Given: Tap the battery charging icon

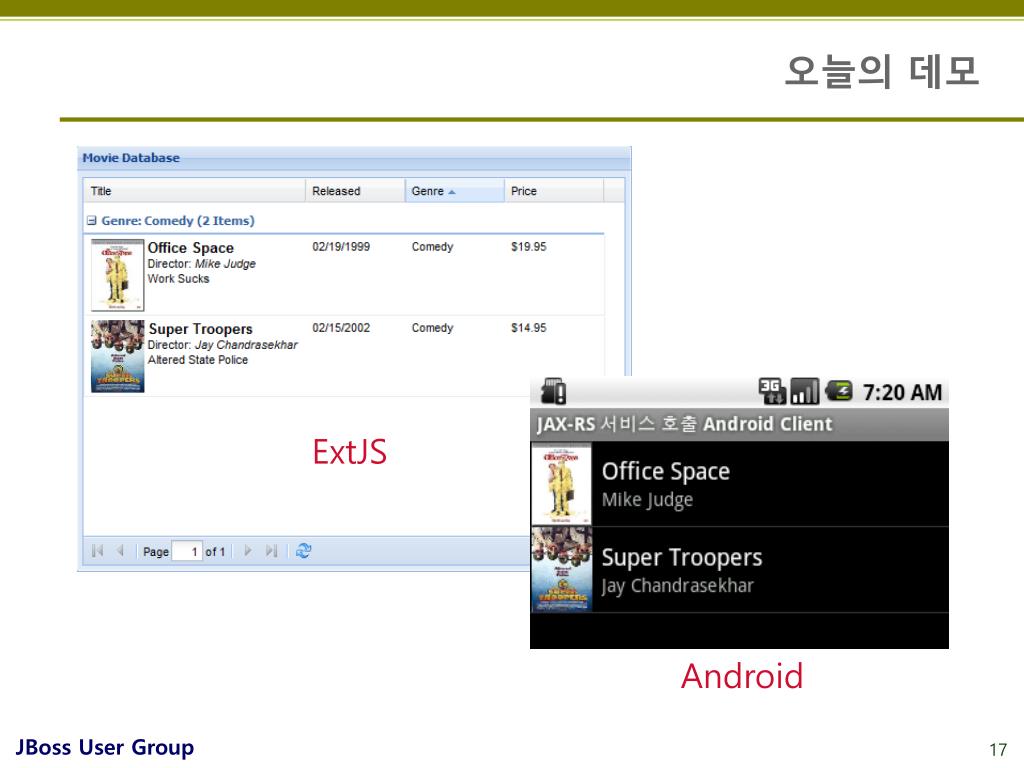Looking at the screenshot, I should (839, 391).
